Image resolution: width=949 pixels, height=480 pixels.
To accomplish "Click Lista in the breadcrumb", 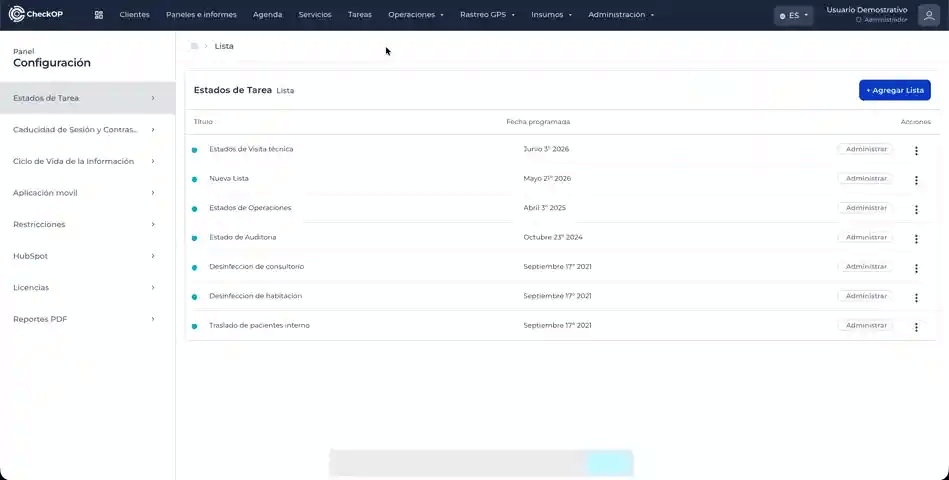I will coord(224,46).
